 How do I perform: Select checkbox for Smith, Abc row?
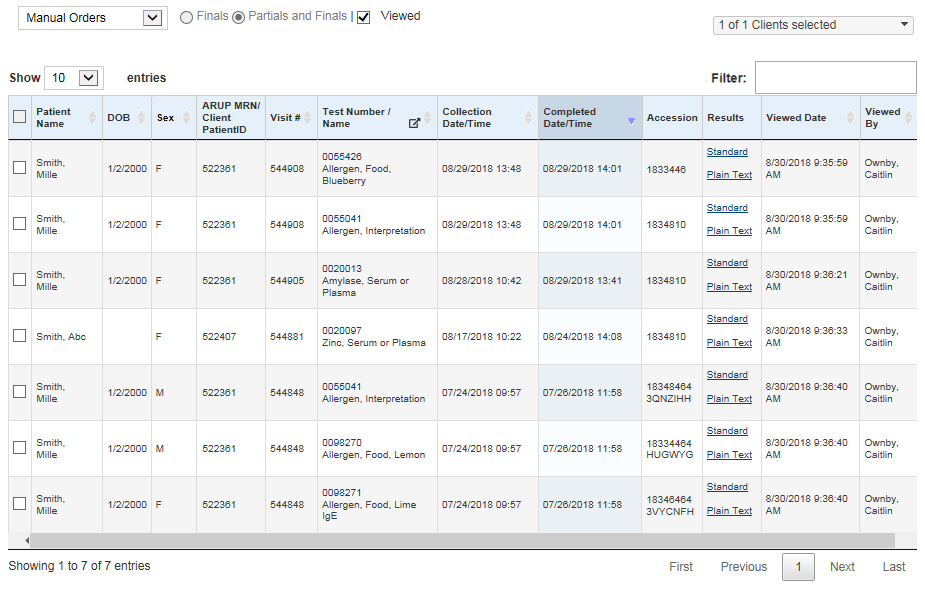[19, 336]
